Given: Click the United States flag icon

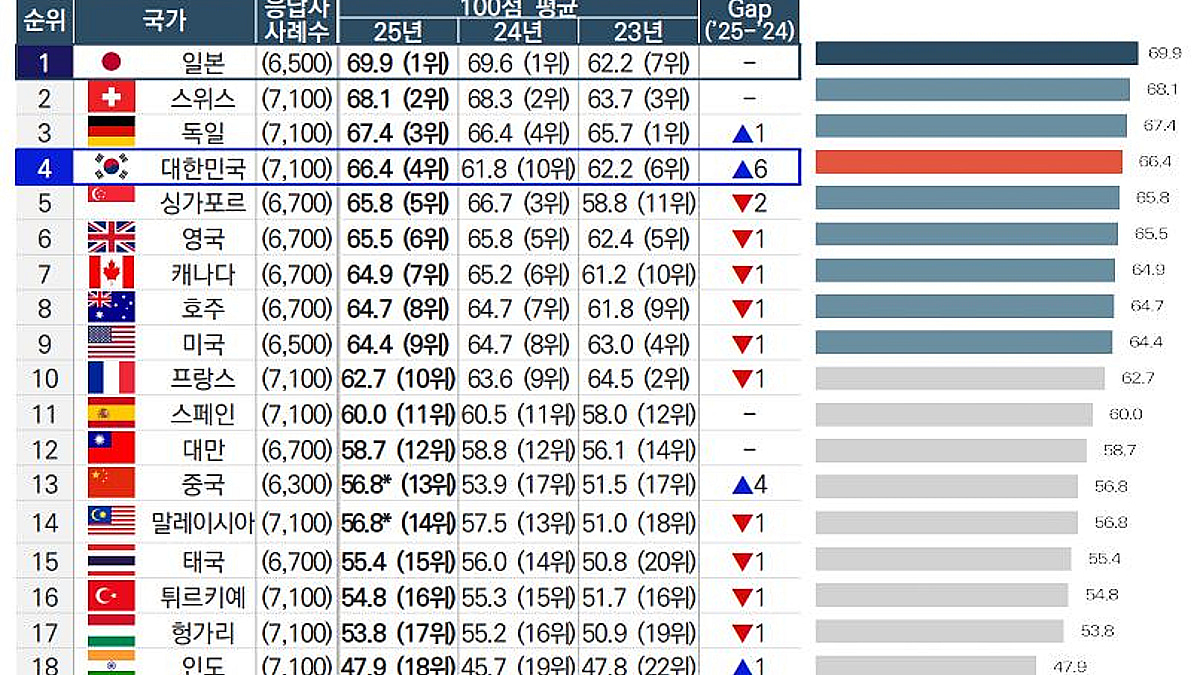Looking at the screenshot, I should 111,343.
